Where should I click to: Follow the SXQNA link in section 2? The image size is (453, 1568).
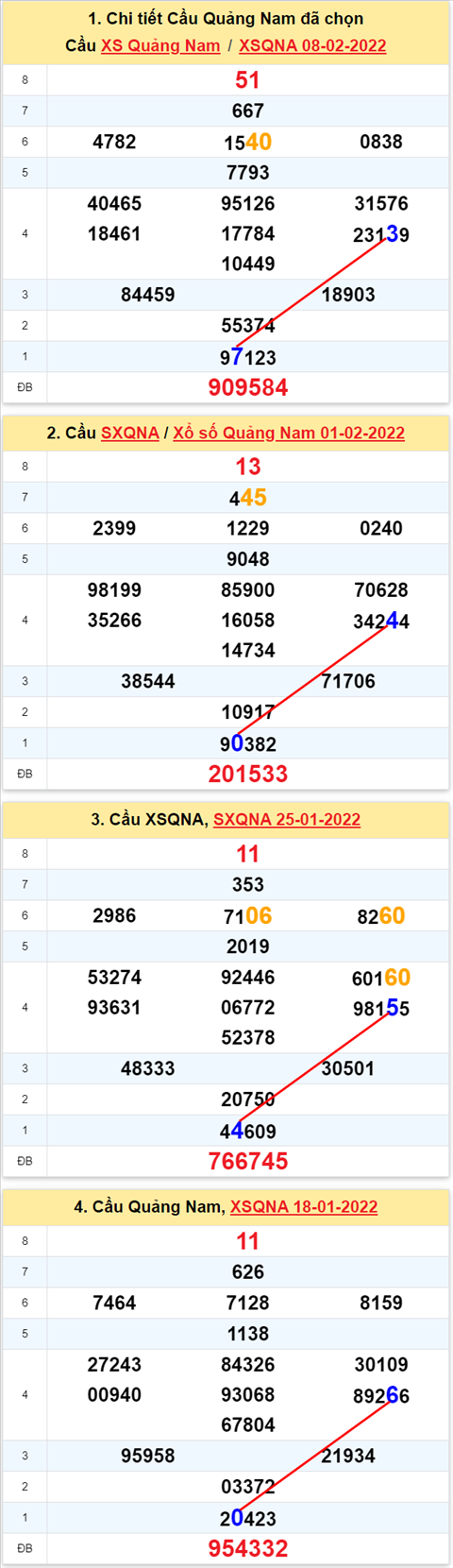point(130,433)
